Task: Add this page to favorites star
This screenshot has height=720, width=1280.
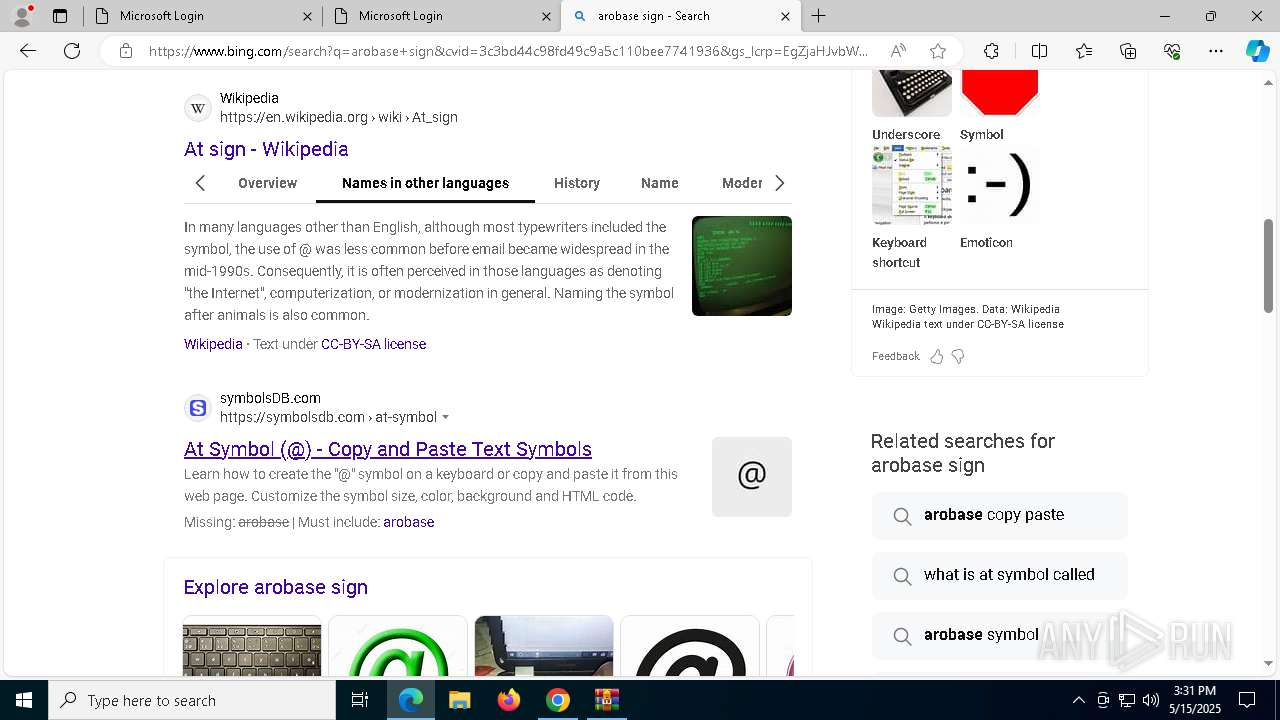Action: click(937, 51)
